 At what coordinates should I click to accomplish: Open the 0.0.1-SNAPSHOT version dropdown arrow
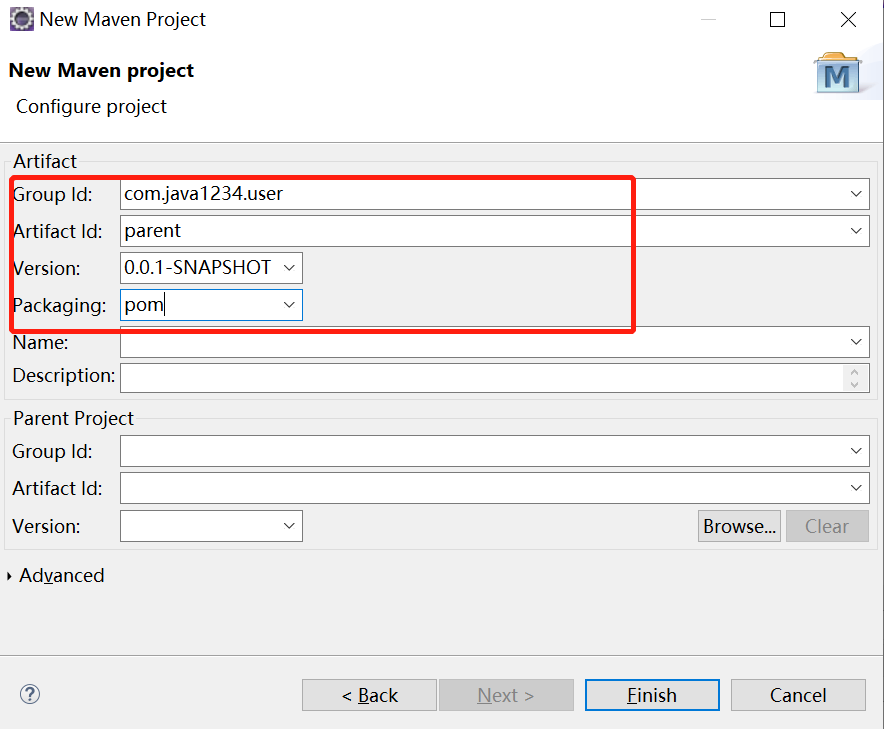coord(289,268)
